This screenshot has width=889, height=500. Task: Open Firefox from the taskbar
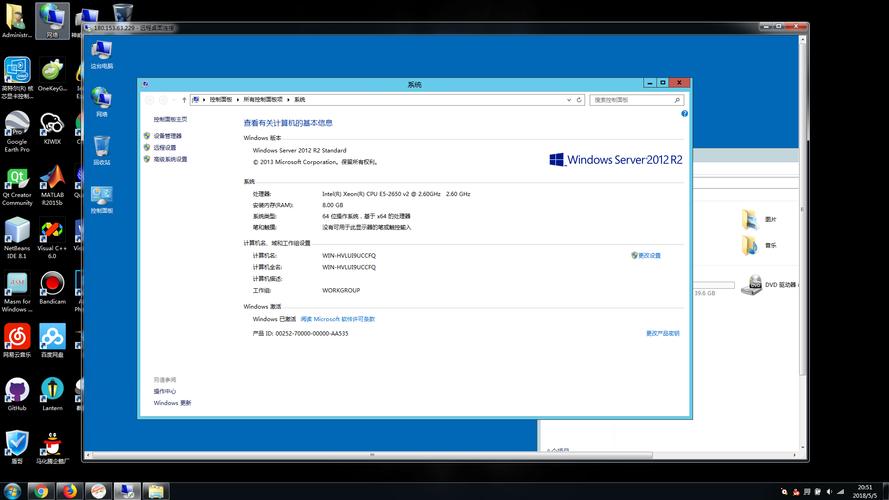(x=70, y=491)
